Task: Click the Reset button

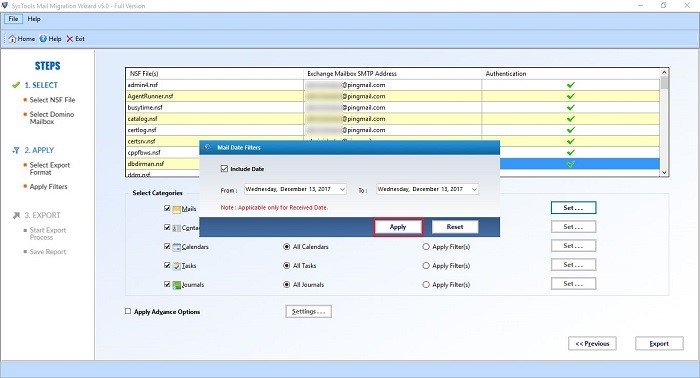Action: pos(455,227)
